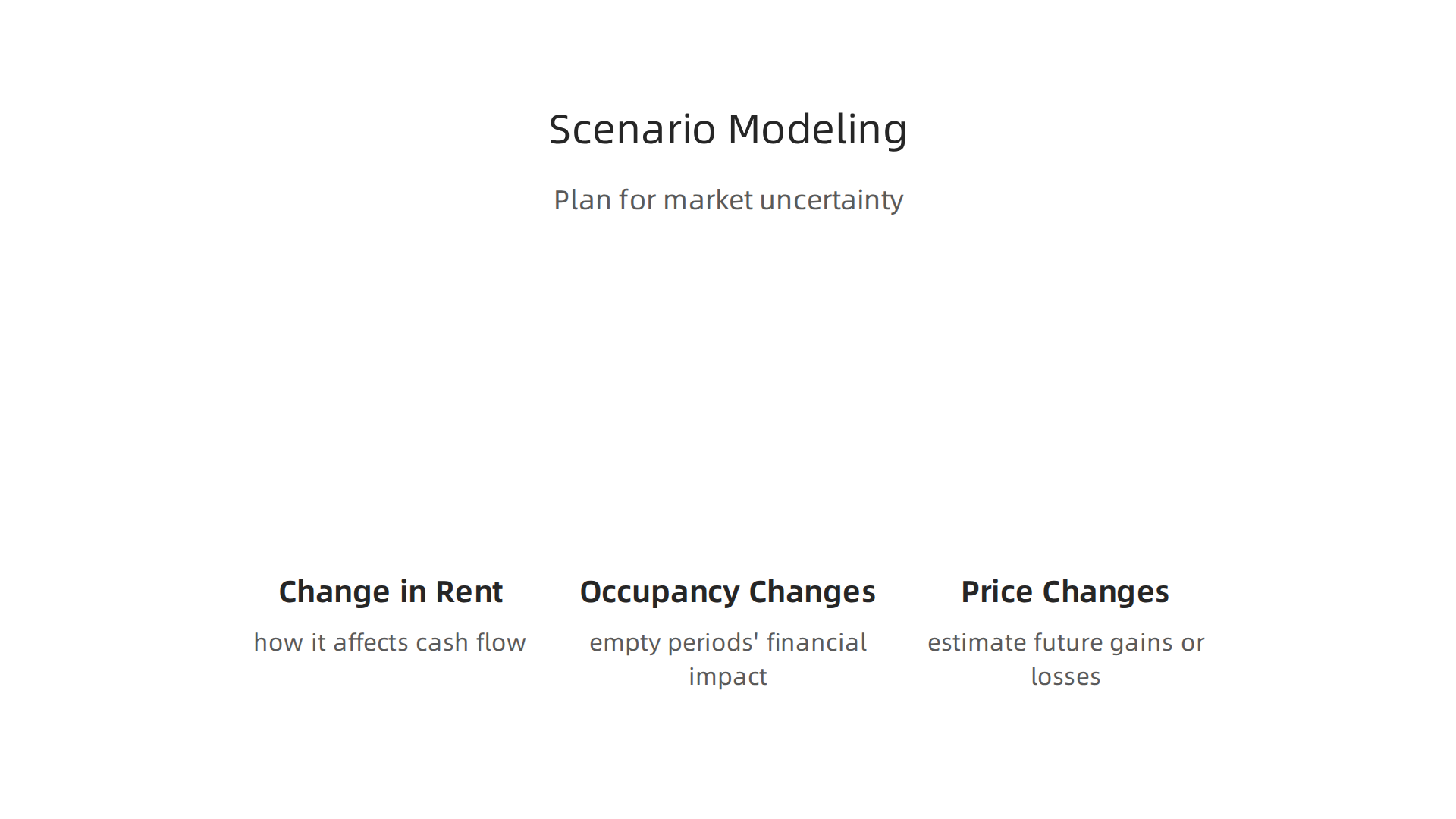Click the empty periods' financial description
This screenshot has height=819, width=1456.
coord(728,659)
